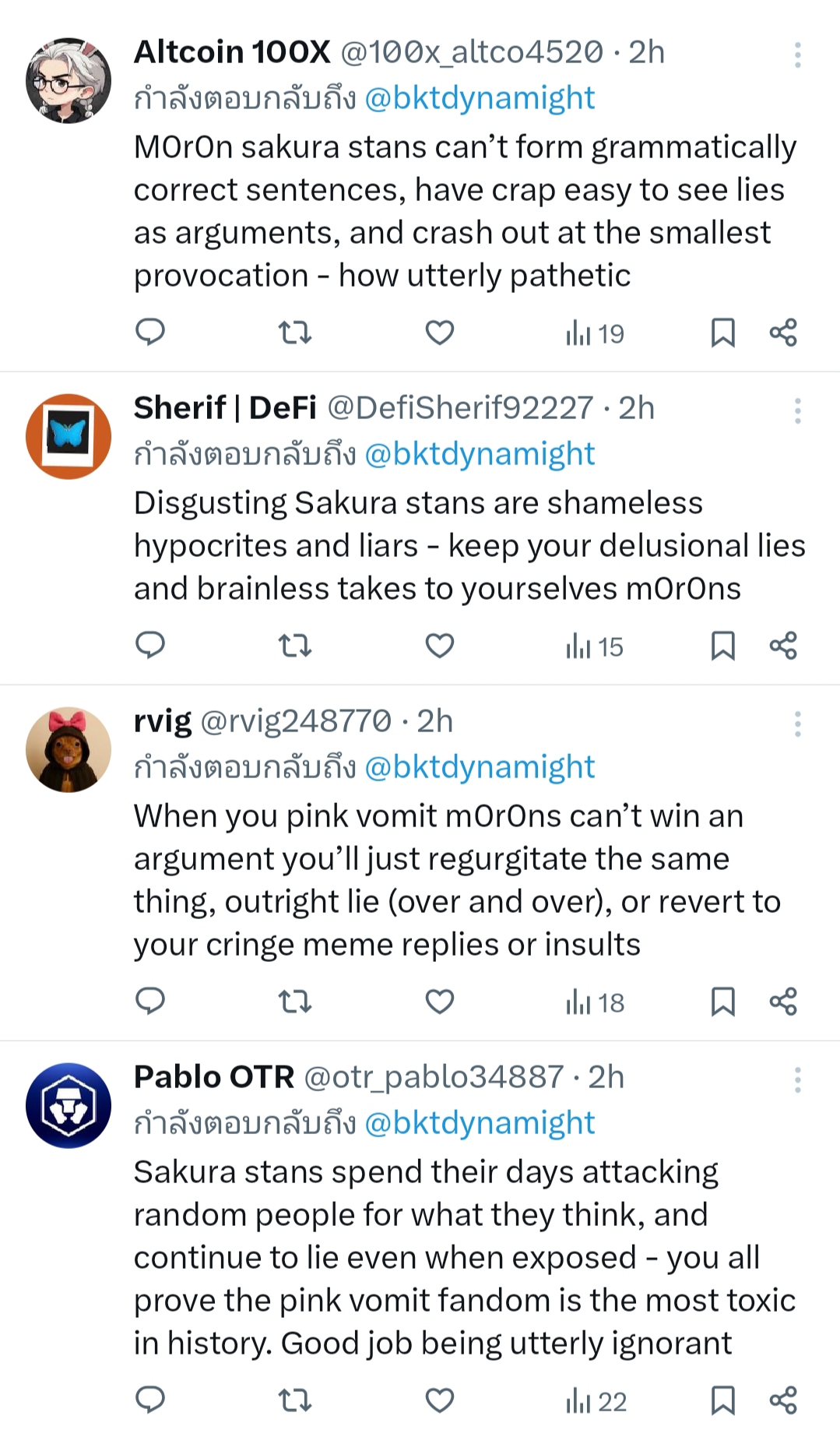Screen dimensions: 840x1437
Task: Open more options for Altcoin 100X tweet
Action: [x=798, y=55]
